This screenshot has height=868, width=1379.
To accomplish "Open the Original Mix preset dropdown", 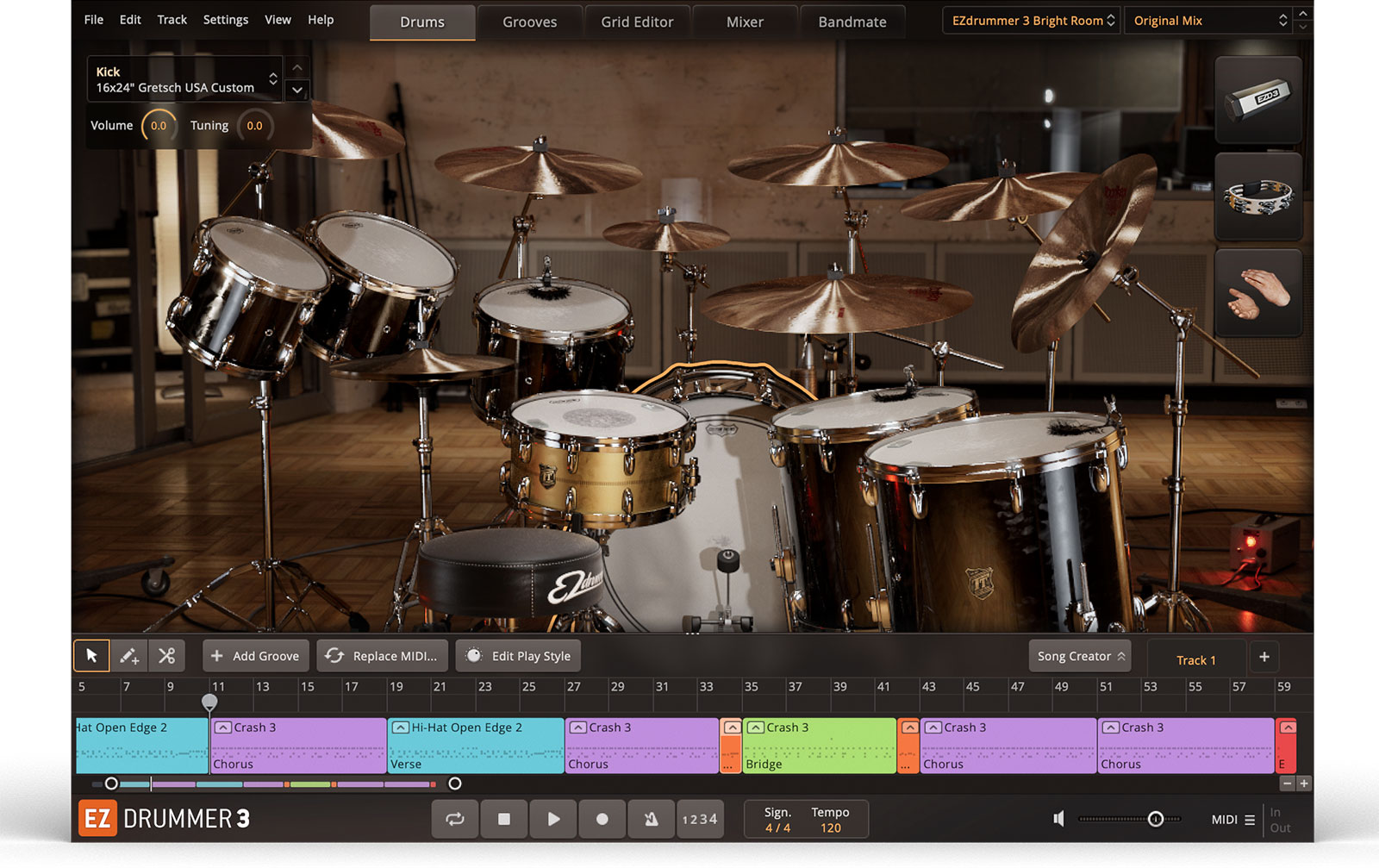I will click(x=1209, y=21).
